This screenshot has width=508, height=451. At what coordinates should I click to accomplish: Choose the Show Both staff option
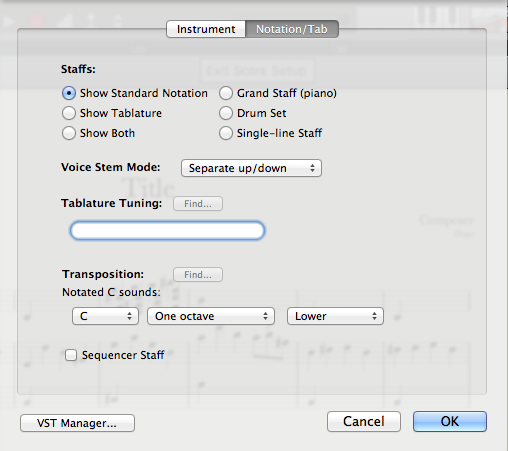point(69,133)
